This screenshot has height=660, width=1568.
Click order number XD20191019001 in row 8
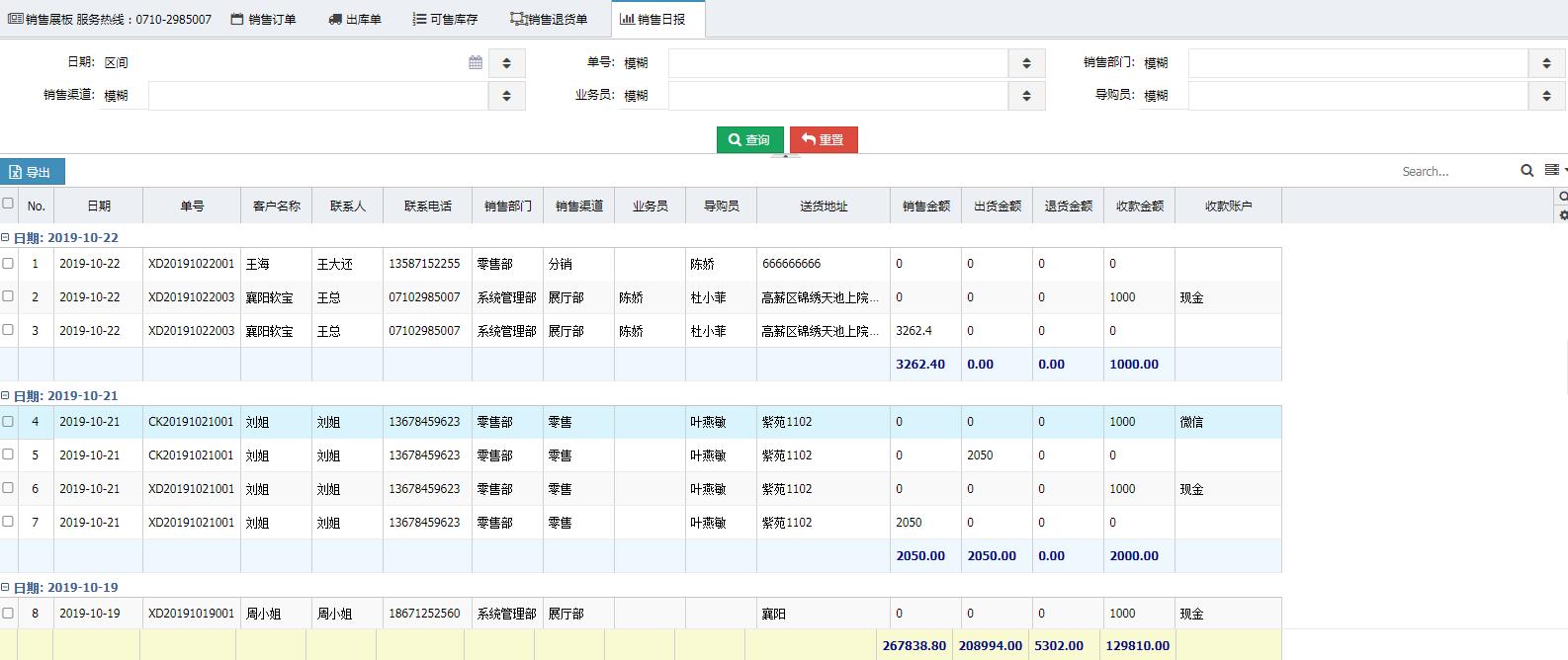[192, 614]
